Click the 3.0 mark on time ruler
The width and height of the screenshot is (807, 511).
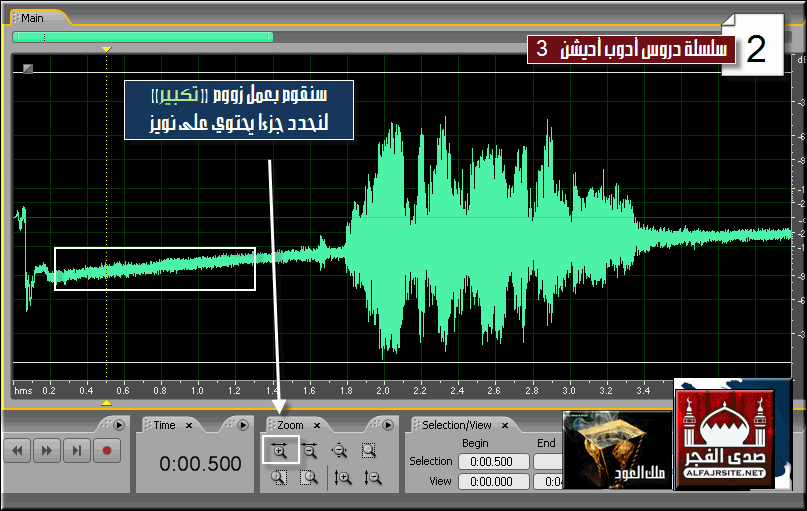click(569, 391)
